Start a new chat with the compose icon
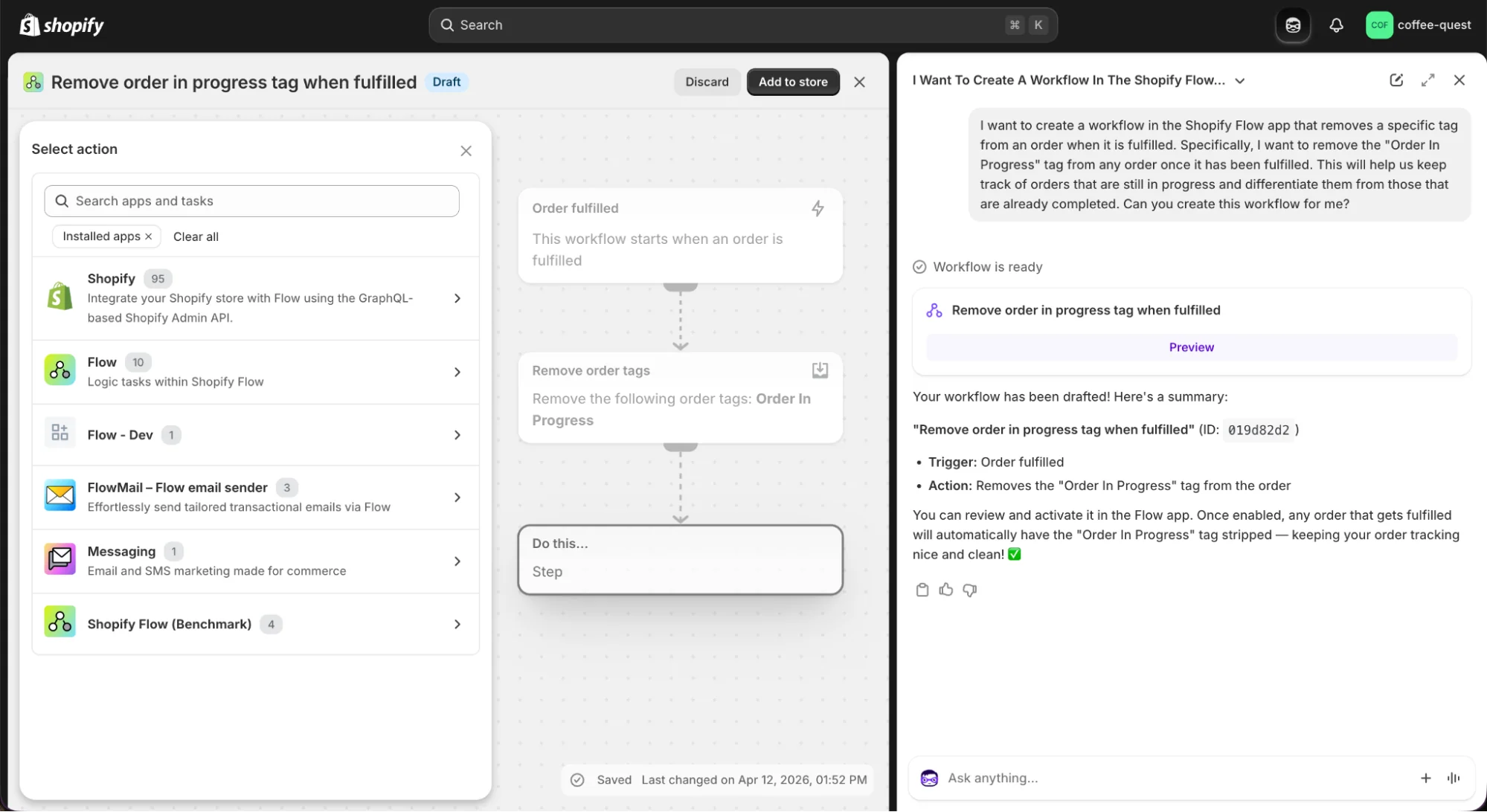 (x=1396, y=80)
